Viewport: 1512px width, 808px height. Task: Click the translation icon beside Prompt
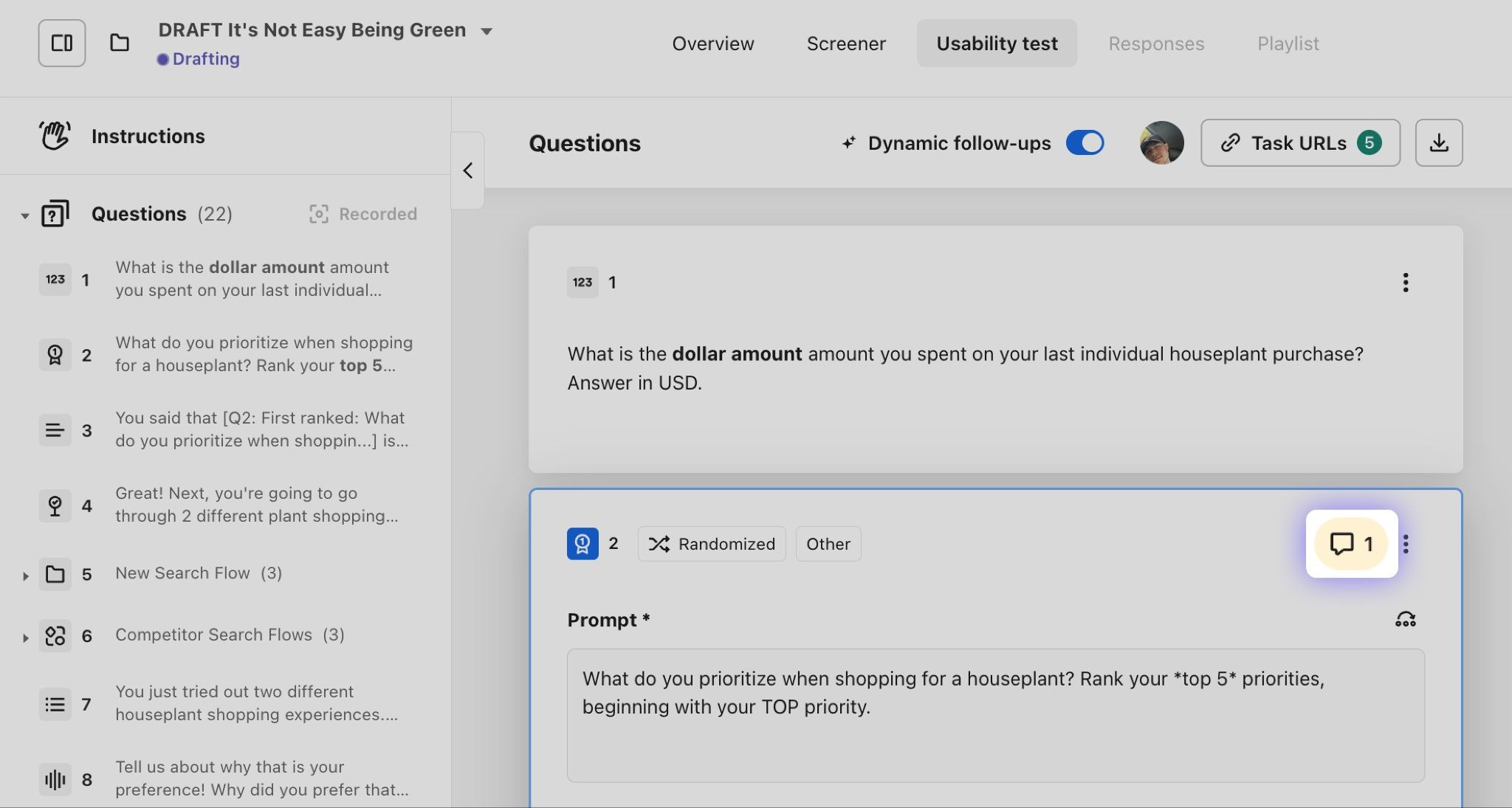[1405, 620]
